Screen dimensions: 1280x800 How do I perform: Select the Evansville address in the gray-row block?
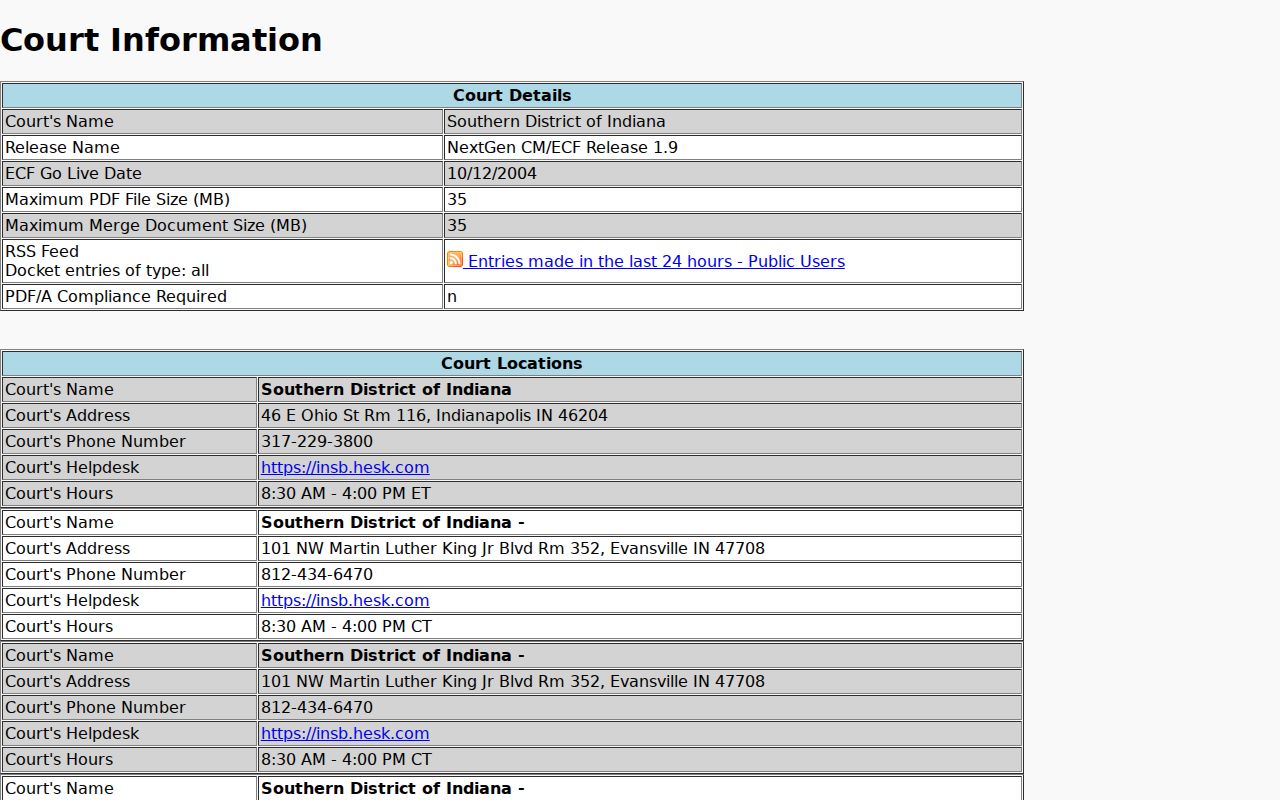pos(513,682)
